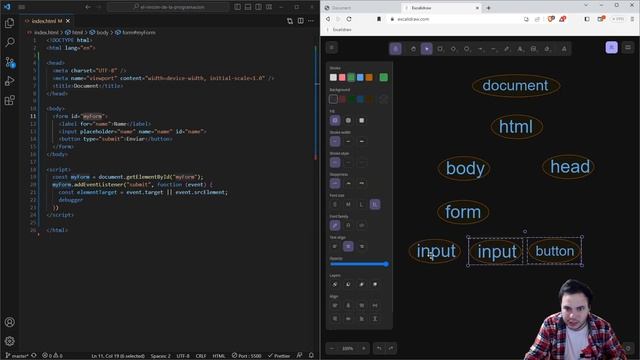Select the Excalidraw hand pan tool
Image resolution: width=640 pixels, height=360 pixels.
413,49
